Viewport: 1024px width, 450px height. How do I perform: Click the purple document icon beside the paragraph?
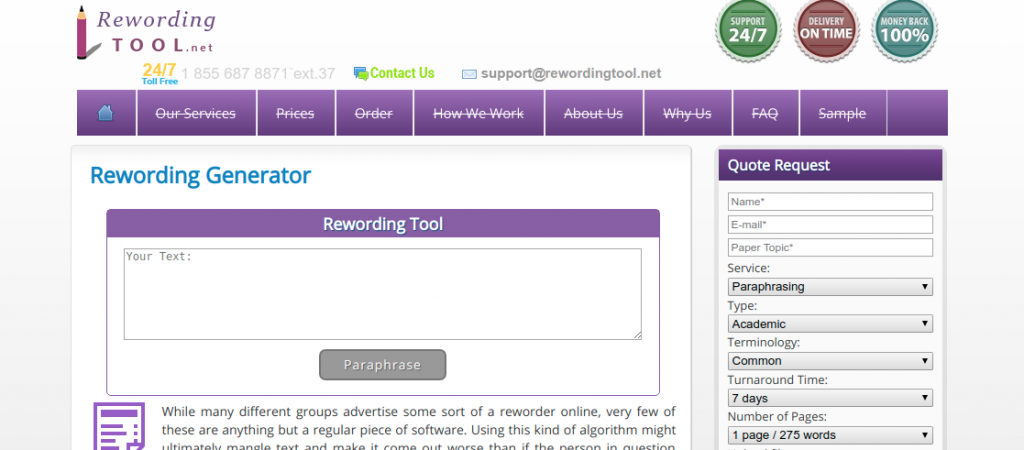point(119,426)
